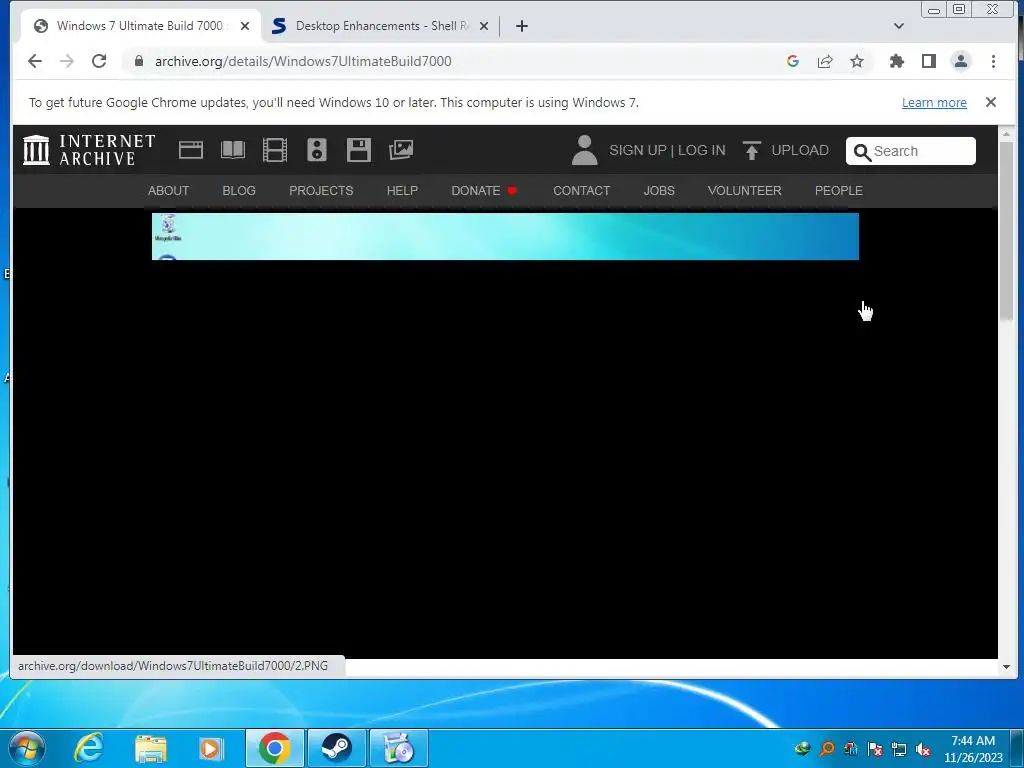The width and height of the screenshot is (1024, 768).
Task: Click the Google icon in address bar
Action: coord(793,61)
